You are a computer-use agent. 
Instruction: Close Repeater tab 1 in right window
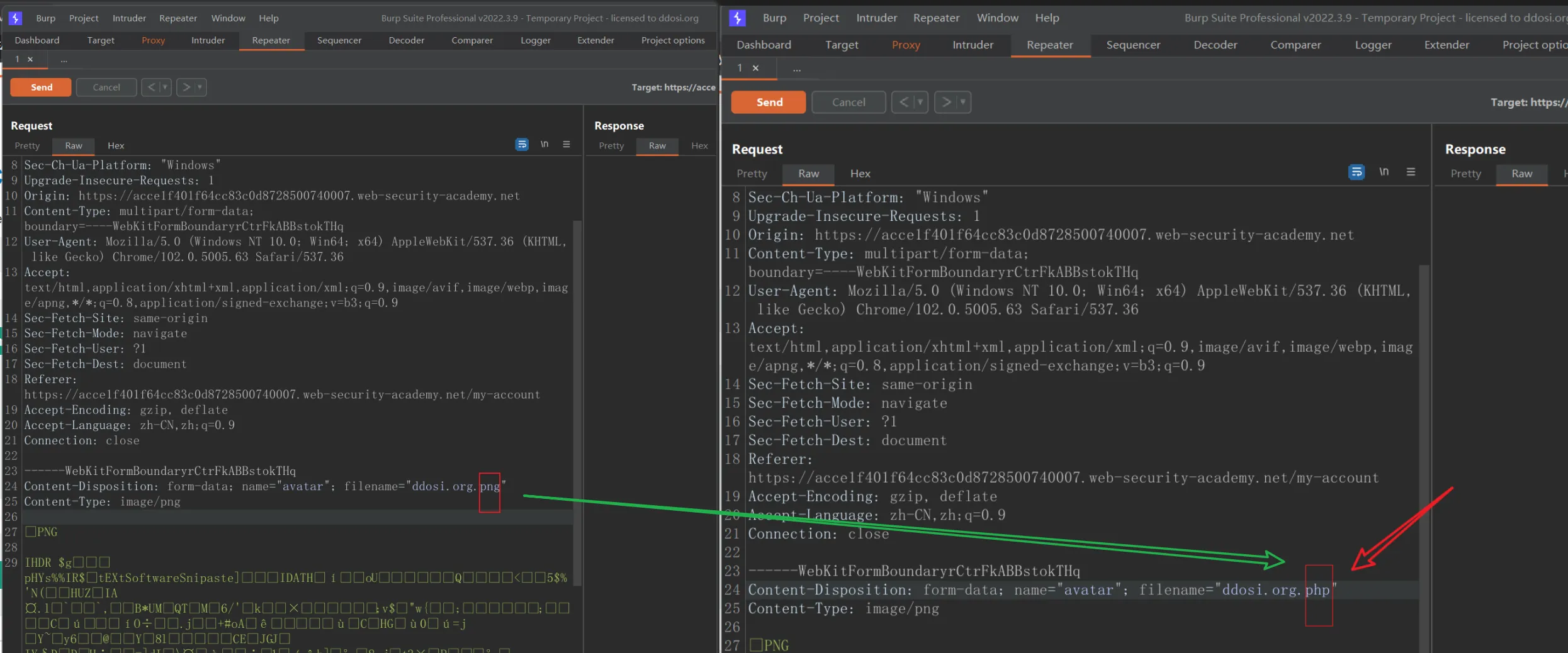(x=755, y=68)
